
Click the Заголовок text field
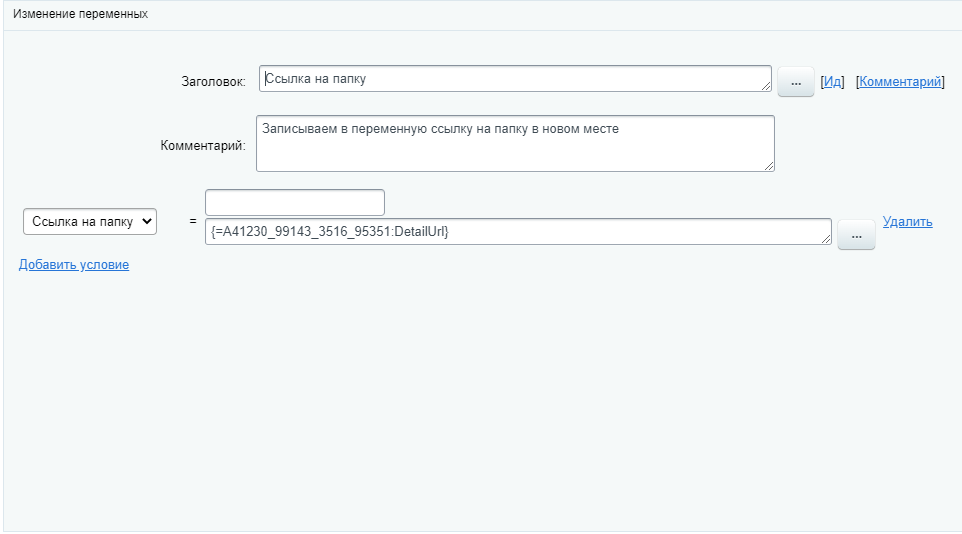click(514, 79)
